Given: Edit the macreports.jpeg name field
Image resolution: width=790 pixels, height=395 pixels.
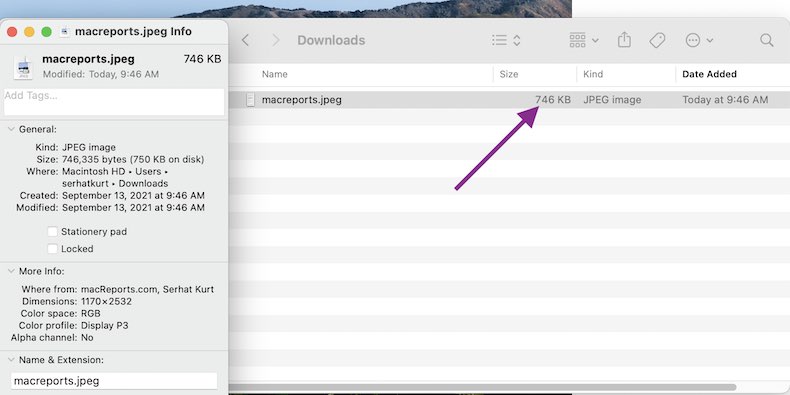Looking at the screenshot, I should [114, 381].
